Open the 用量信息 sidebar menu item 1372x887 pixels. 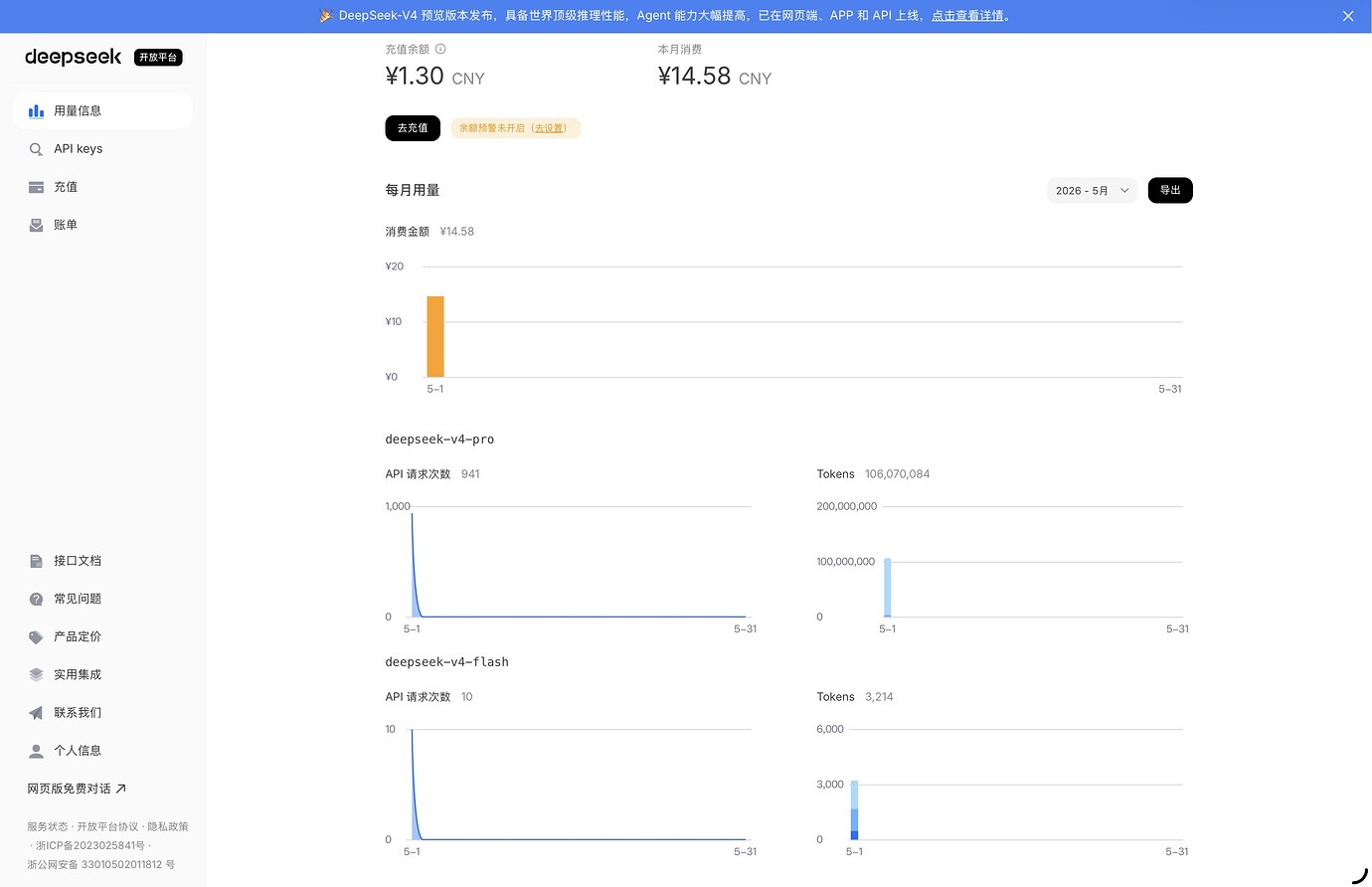102,110
